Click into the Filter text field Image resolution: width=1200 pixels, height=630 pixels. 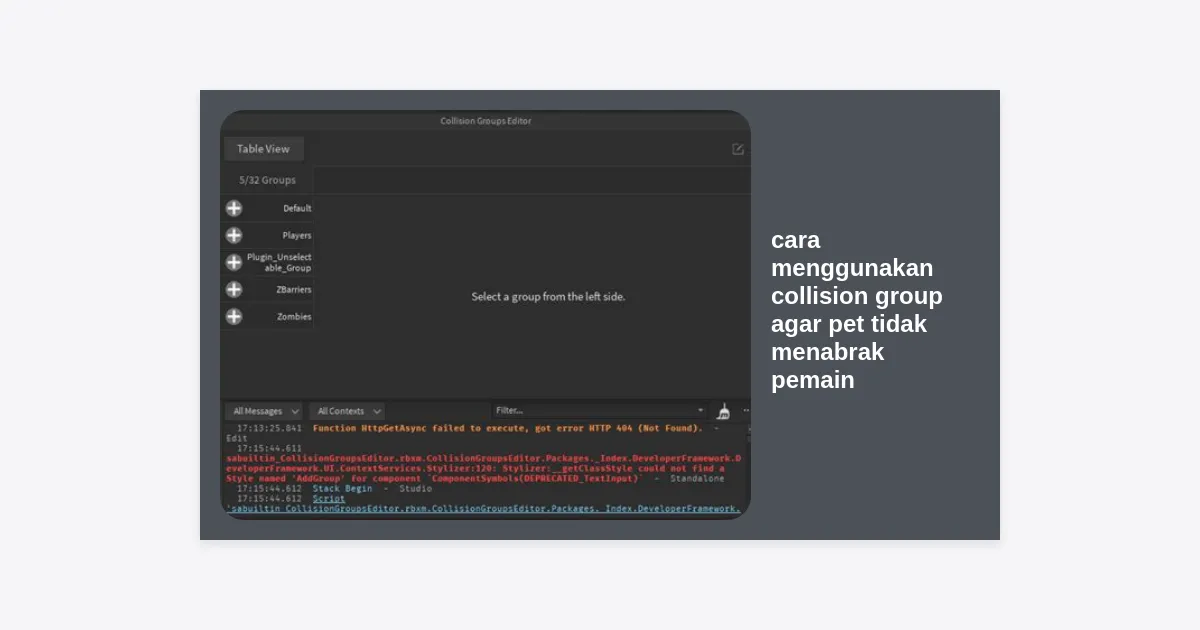coord(590,410)
